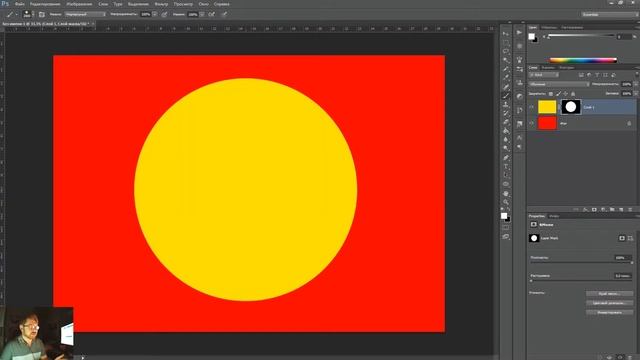Add layer style via fx icon
The width and height of the screenshot is (640, 360).
coord(585,209)
